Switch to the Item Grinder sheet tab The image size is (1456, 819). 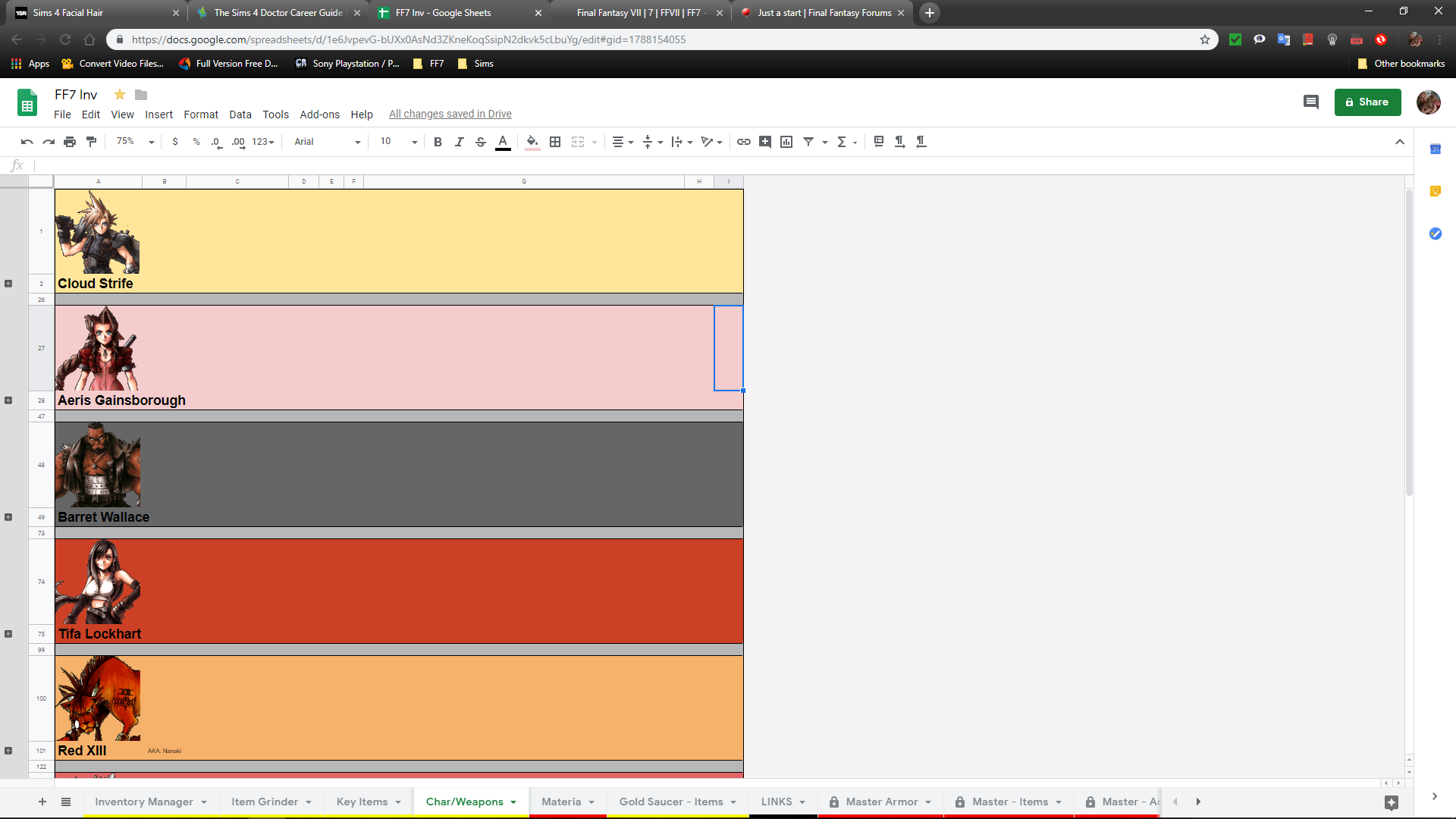click(271, 802)
